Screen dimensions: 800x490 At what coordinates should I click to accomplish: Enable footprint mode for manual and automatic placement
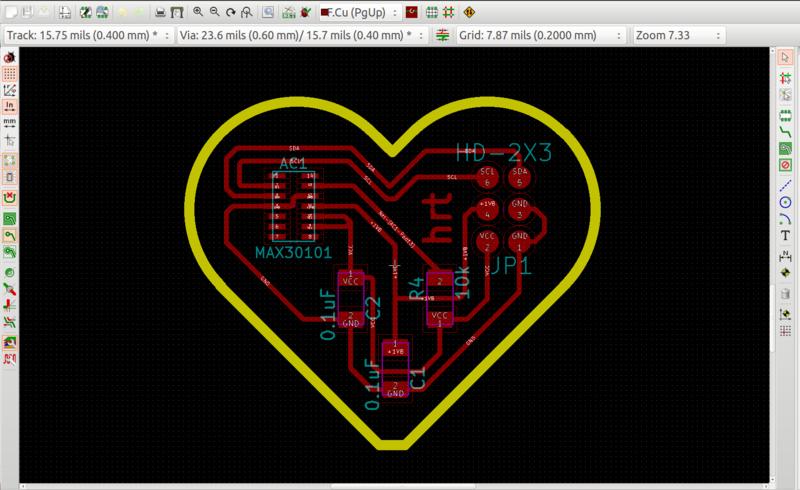click(432, 12)
